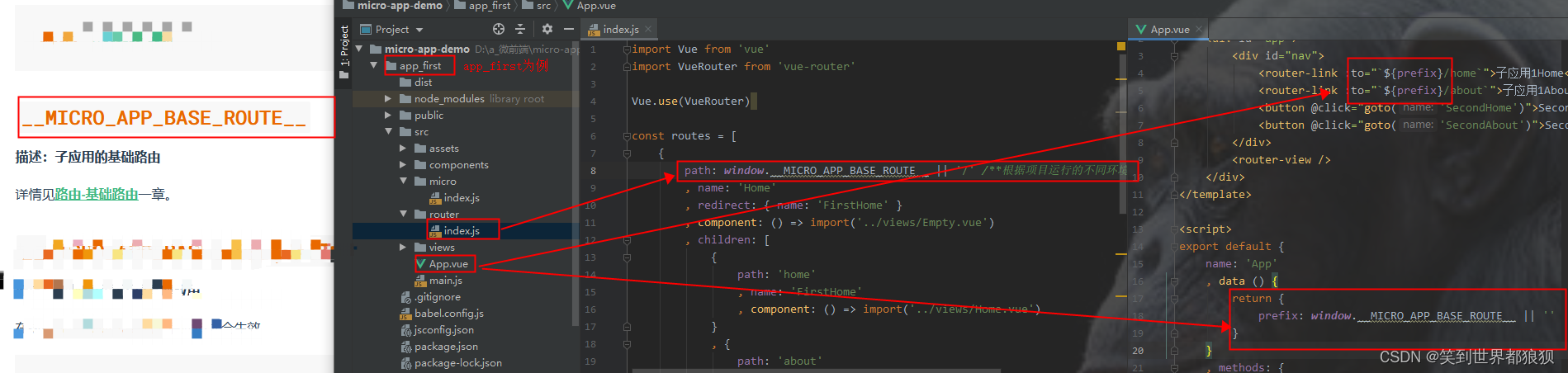Click the locate-current-file crosshair icon in Project panel

(499, 29)
